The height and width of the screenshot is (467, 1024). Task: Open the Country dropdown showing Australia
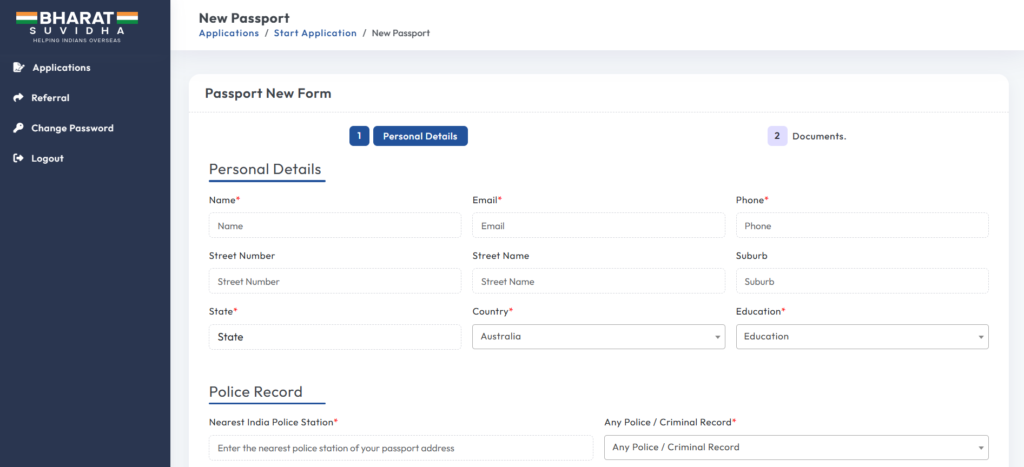[x=598, y=337]
